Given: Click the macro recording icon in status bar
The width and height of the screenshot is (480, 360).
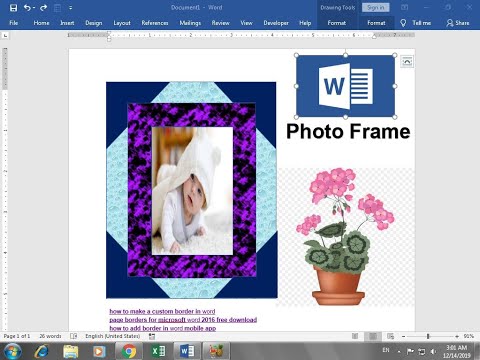Looking at the screenshot, I should 152,336.
